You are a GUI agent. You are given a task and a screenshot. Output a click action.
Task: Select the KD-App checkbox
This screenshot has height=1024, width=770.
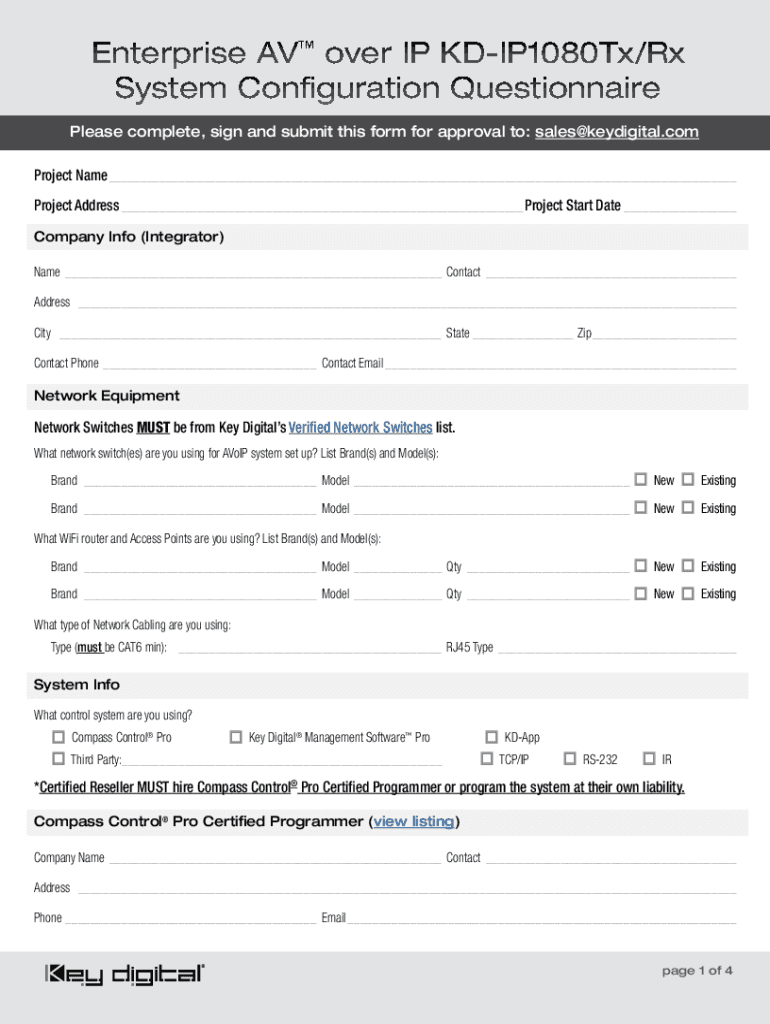491,737
